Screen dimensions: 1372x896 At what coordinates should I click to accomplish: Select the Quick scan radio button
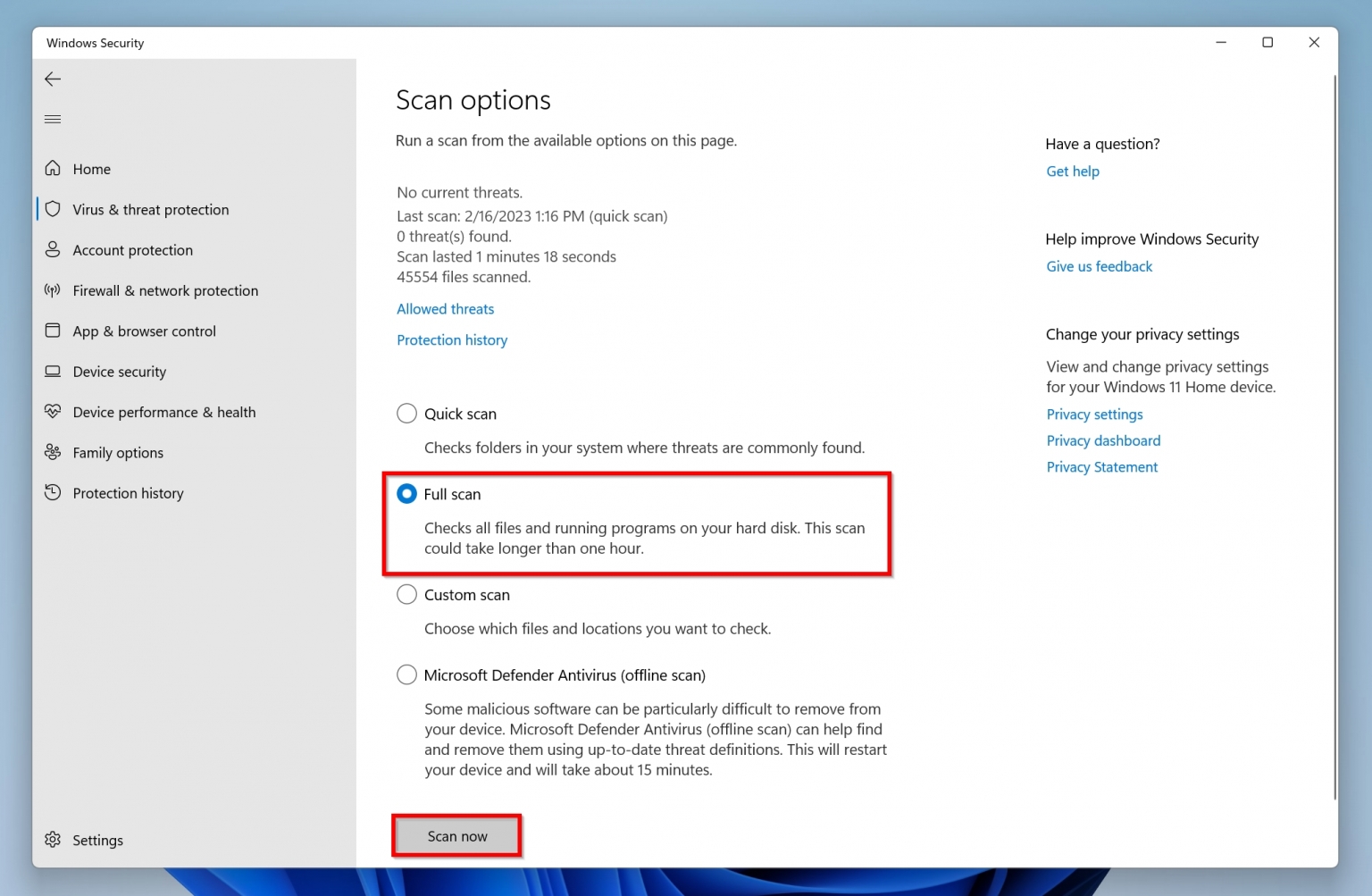coord(406,413)
